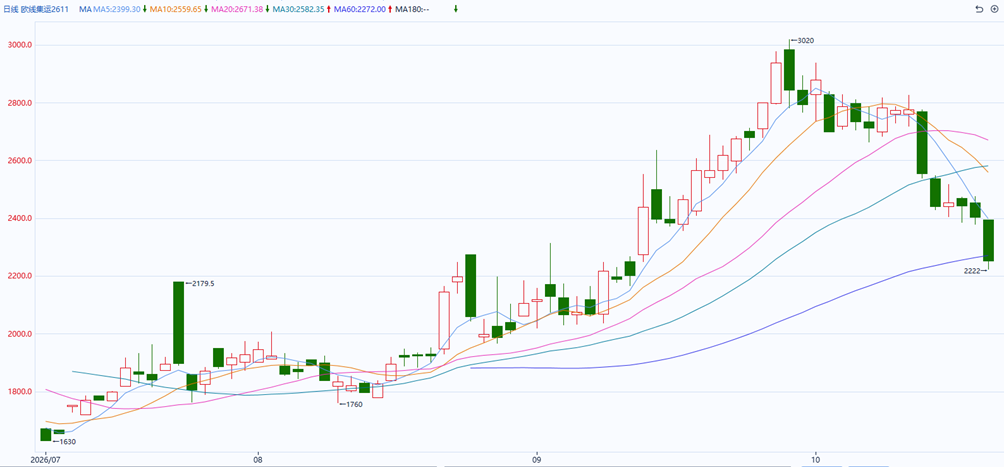Click the MA indicator label
This screenshot has height=467, width=1004.
85,9
